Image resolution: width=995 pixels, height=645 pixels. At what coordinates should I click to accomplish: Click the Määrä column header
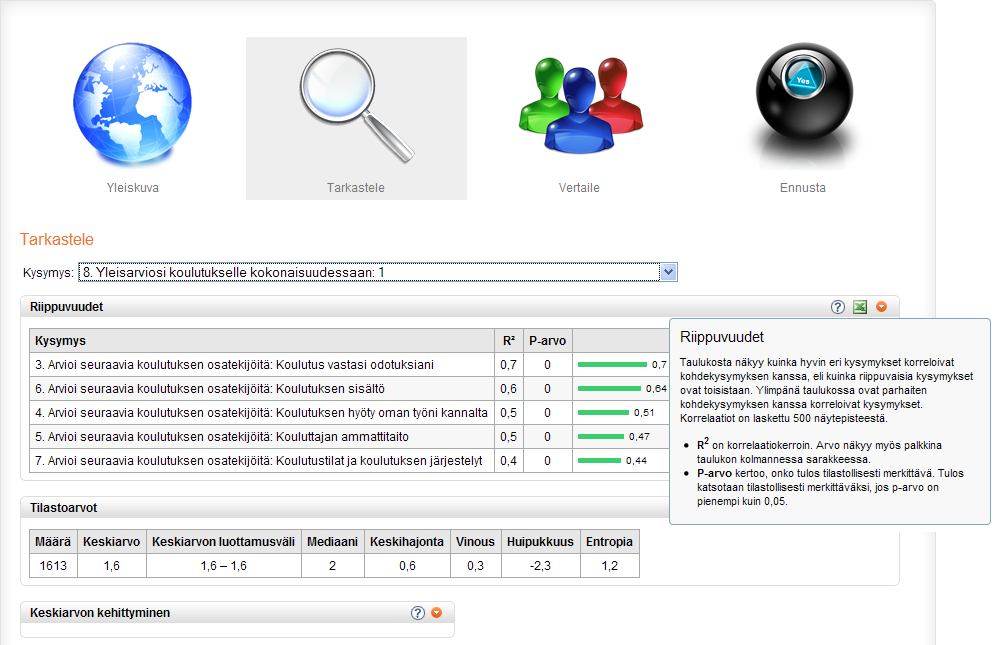pos(53,542)
